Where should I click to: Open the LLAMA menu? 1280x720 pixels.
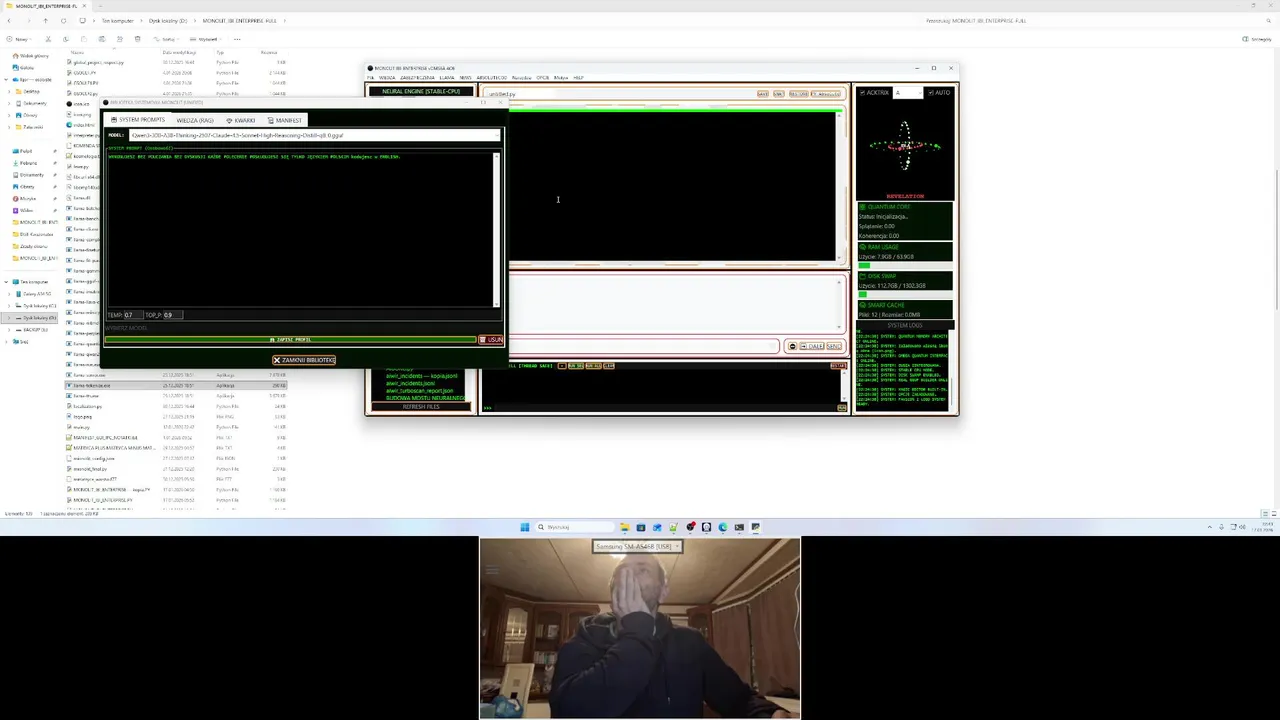point(447,78)
